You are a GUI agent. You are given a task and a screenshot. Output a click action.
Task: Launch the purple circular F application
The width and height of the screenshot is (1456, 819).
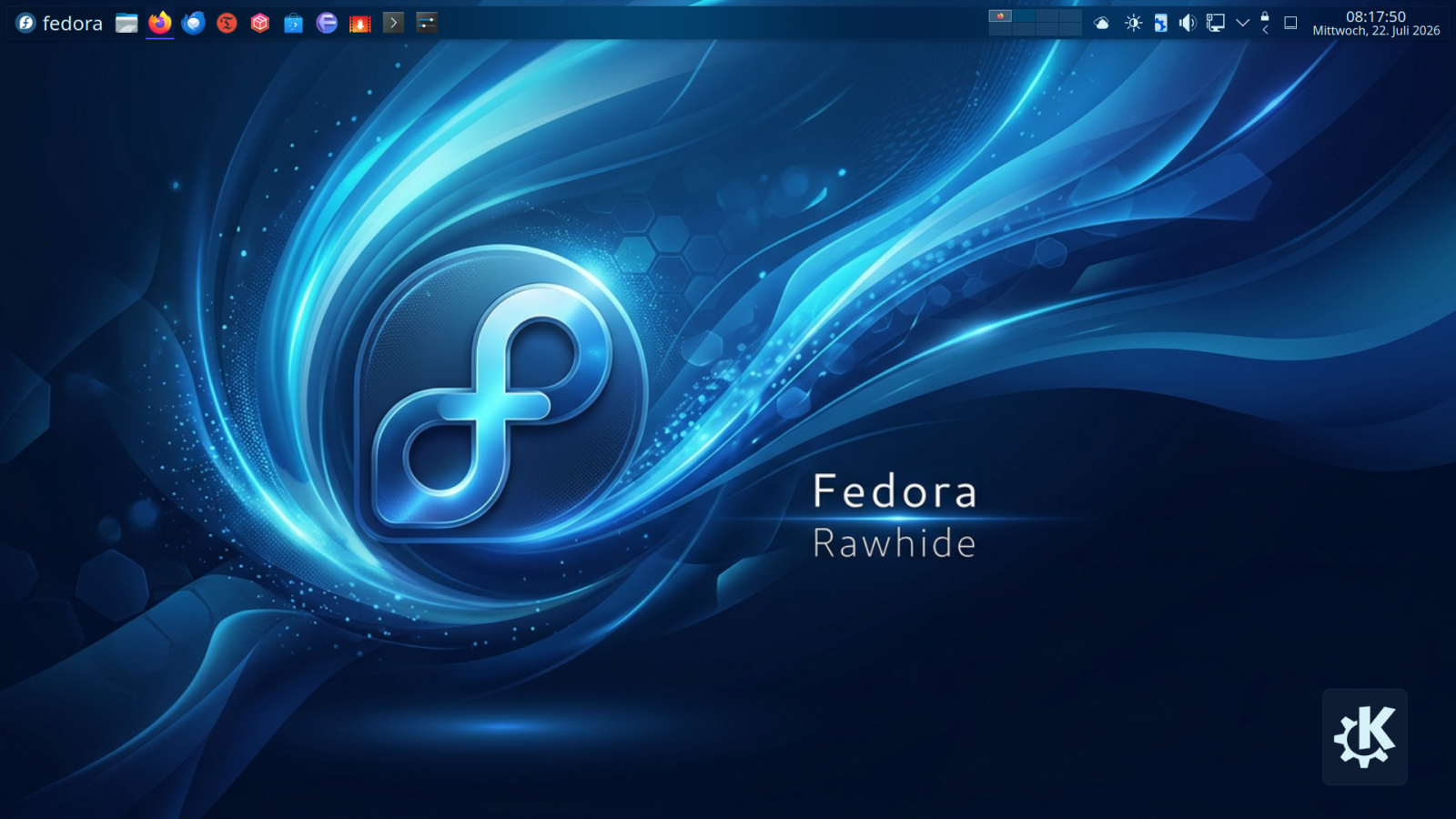[x=327, y=23]
